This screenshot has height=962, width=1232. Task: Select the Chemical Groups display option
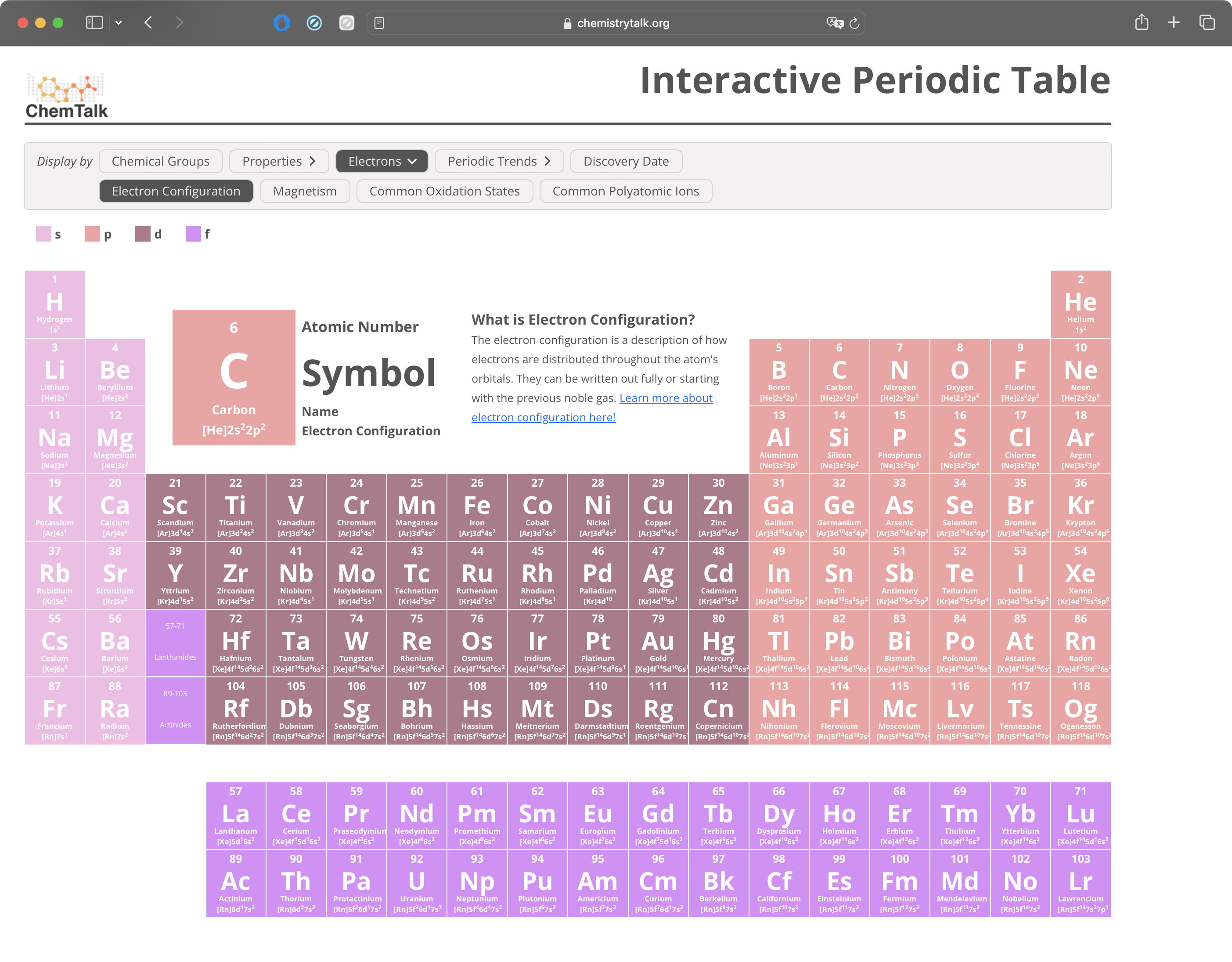point(161,161)
